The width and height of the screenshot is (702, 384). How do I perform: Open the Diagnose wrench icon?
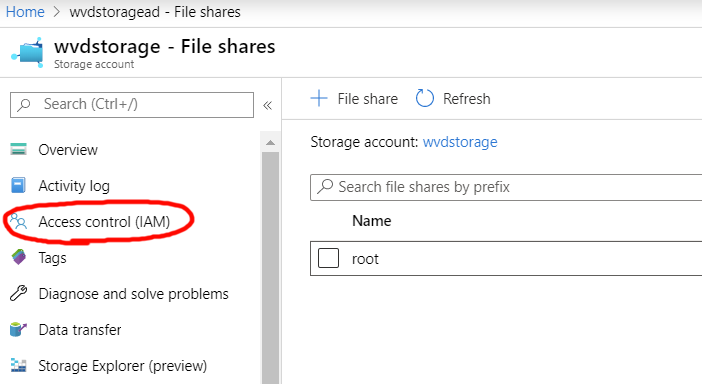click(18, 294)
